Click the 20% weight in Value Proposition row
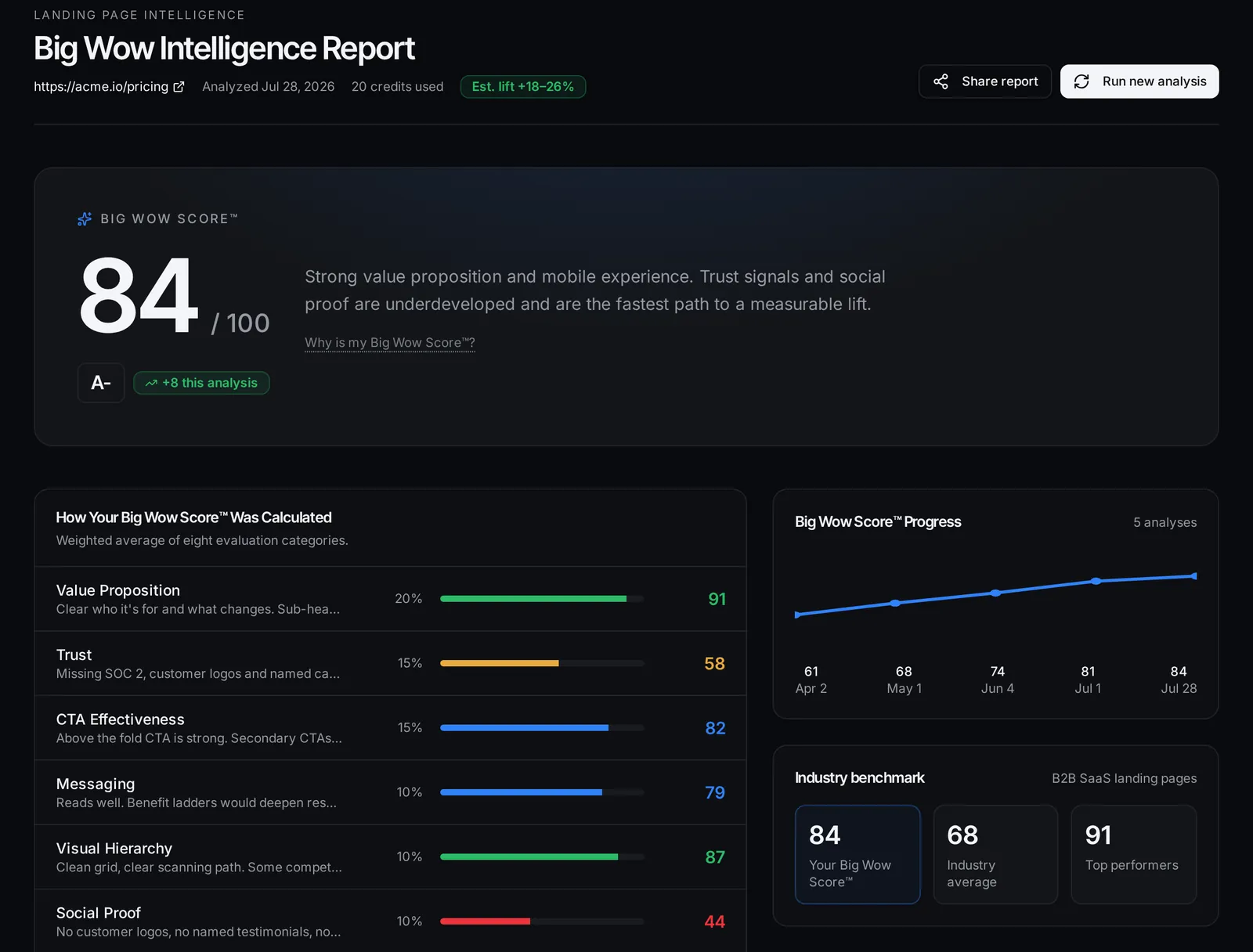The height and width of the screenshot is (952, 1253). 408,598
